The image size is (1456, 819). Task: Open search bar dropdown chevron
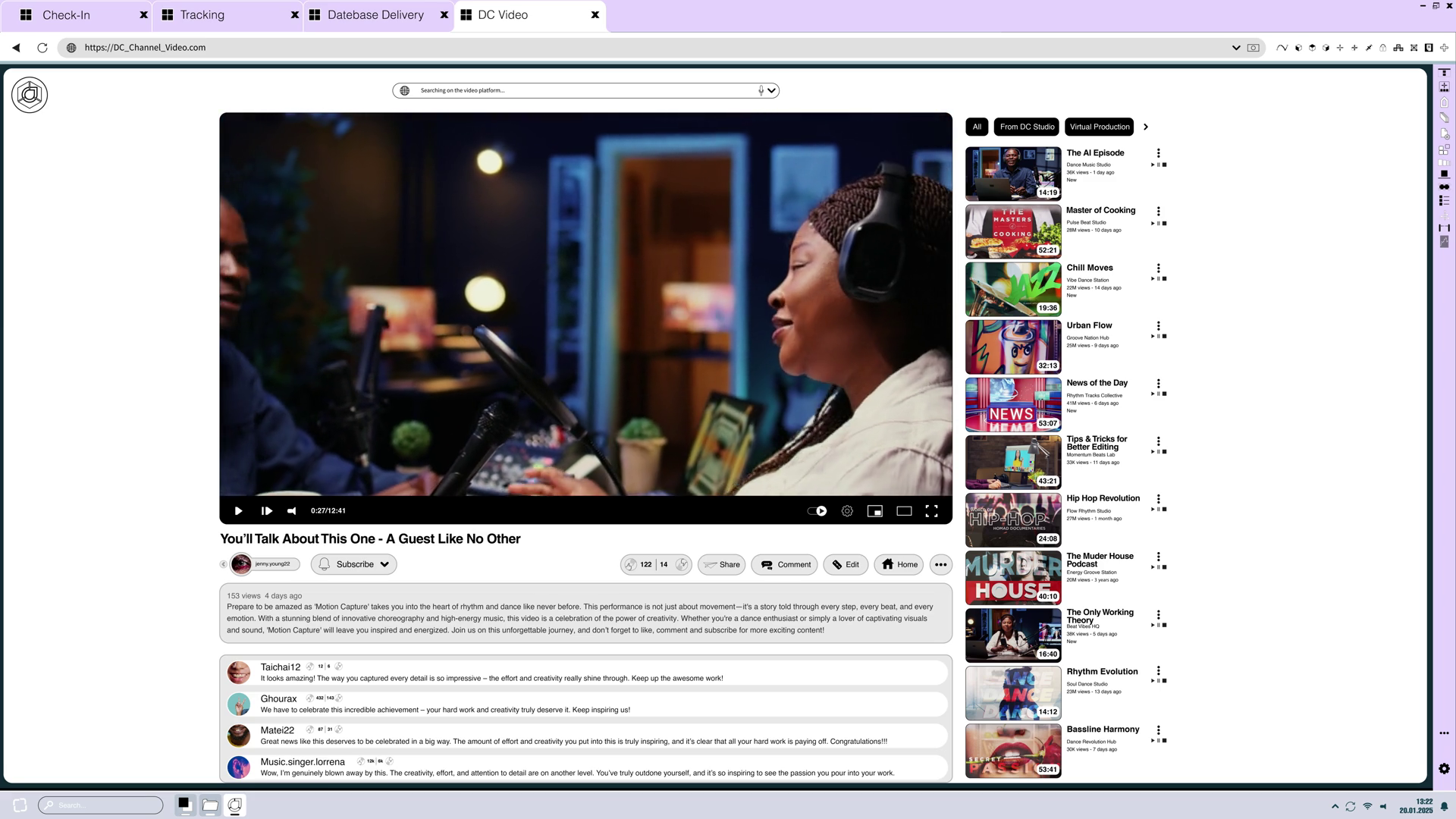pos(771,90)
